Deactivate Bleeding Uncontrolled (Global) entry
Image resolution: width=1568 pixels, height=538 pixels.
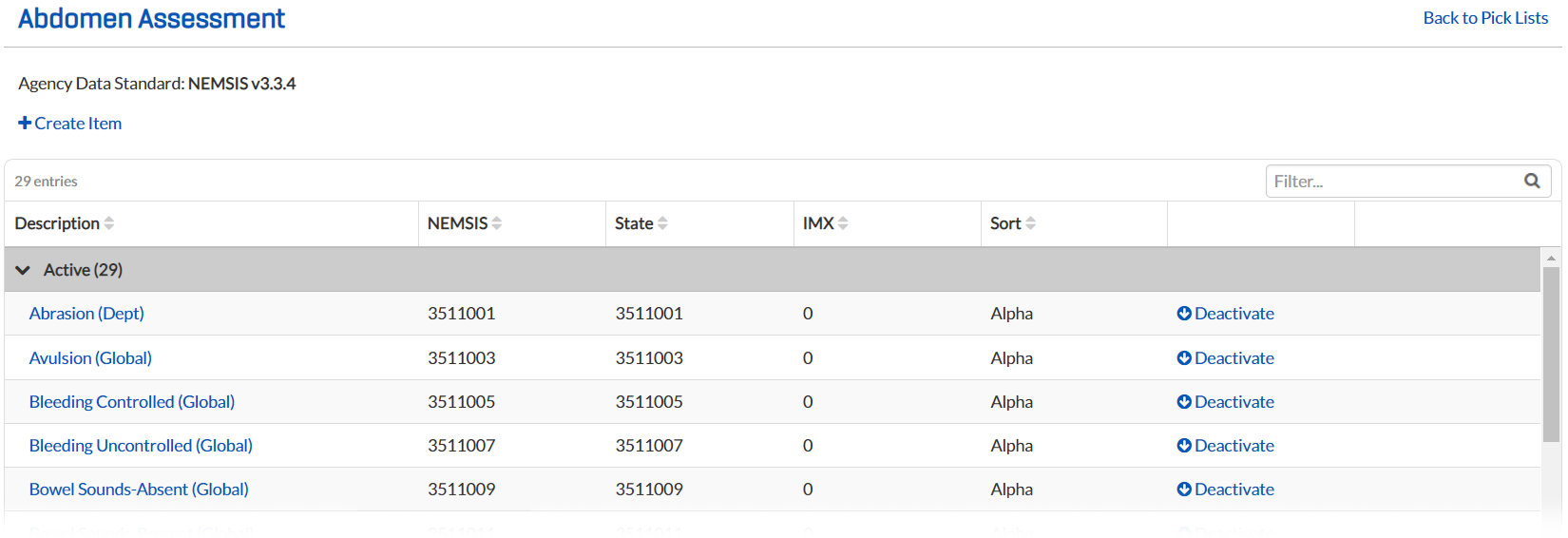(1225, 446)
